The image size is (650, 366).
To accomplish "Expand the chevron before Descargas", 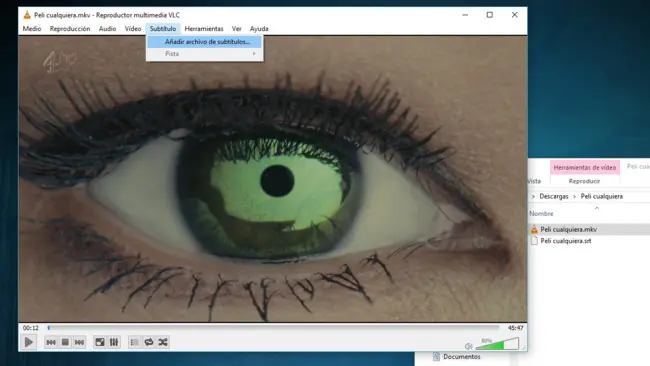I will coord(533,197).
